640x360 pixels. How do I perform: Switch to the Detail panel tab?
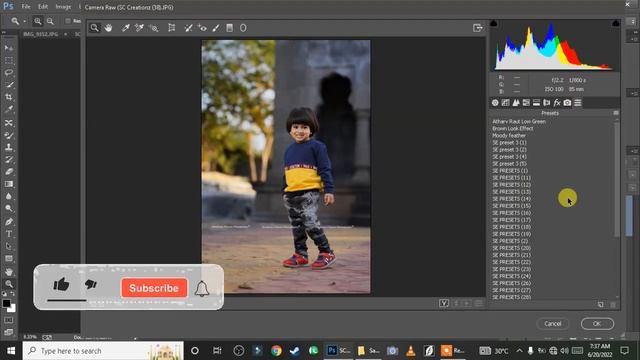[516, 103]
